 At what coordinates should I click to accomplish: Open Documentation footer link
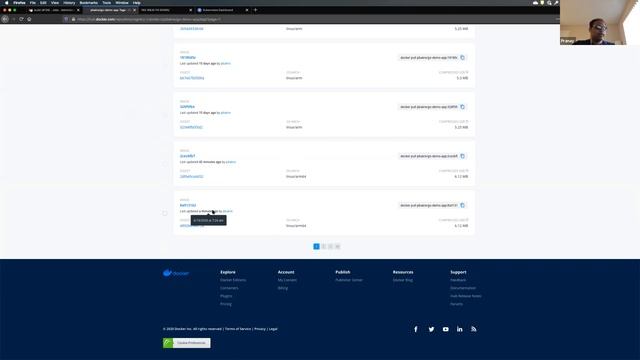(x=463, y=288)
